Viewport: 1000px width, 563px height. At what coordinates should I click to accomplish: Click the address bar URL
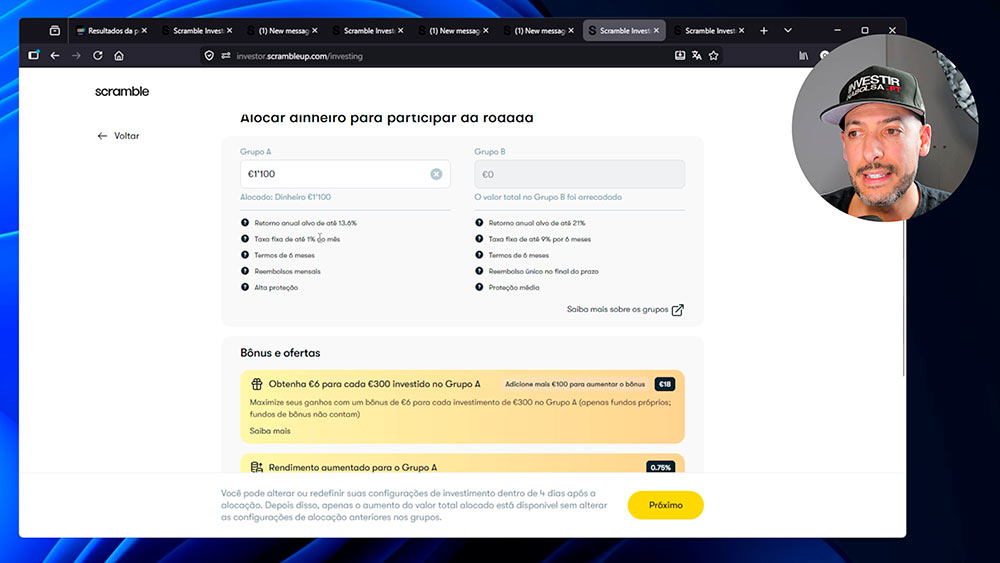coord(299,56)
